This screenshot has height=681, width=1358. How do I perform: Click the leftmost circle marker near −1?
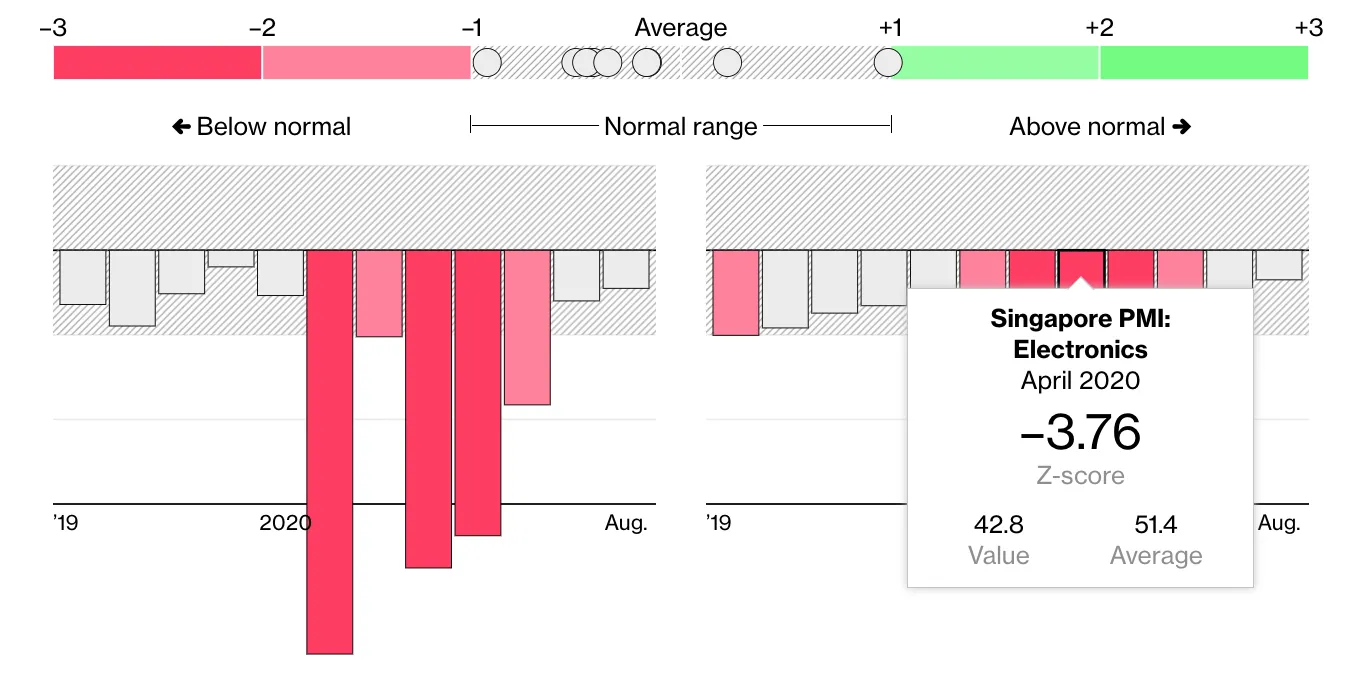click(x=487, y=63)
